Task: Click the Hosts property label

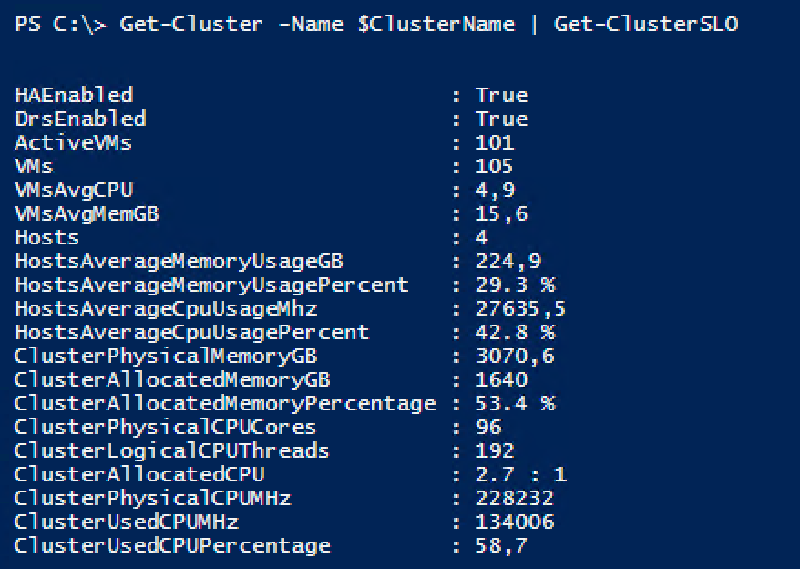Action: tap(47, 237)
